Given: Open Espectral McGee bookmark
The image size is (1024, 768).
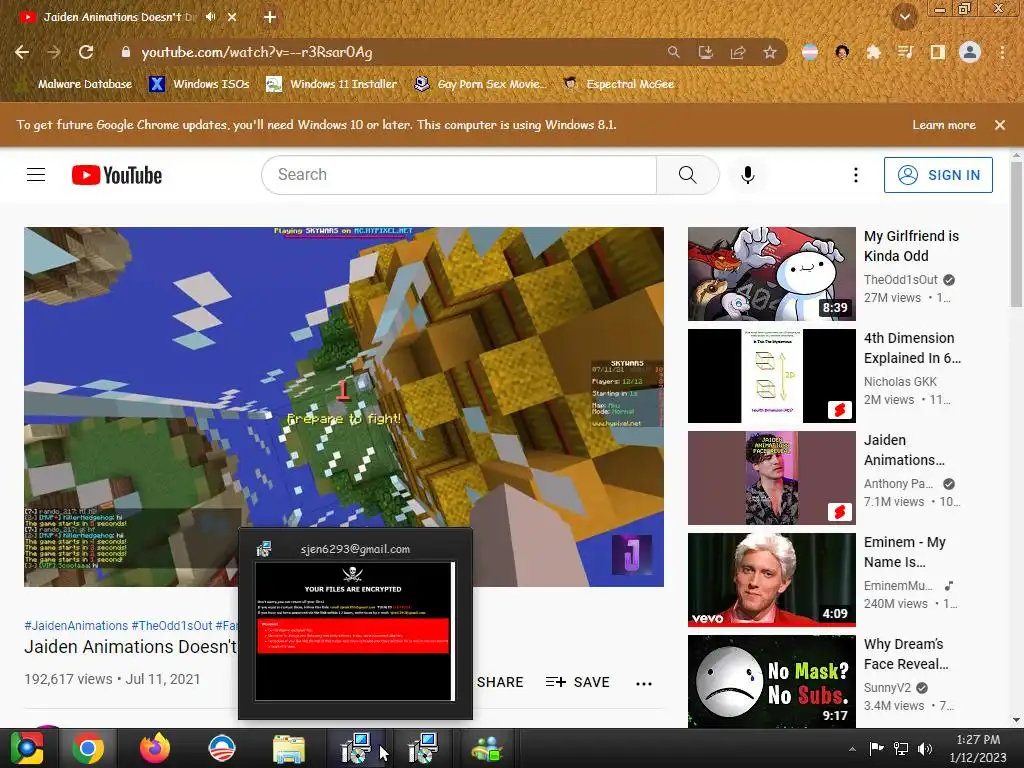Looking at the screenshot, I should coord(619,84).
